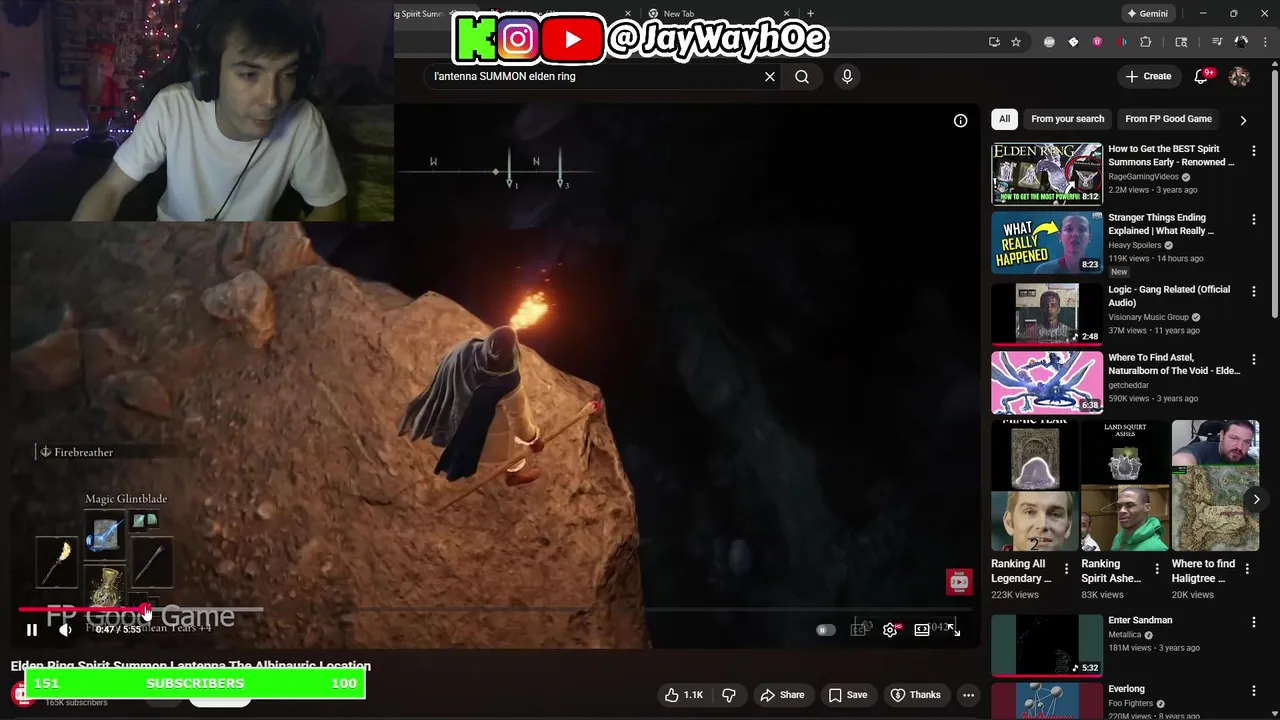The width and height of the screenshot is (1280, 720).
Task: Seek in the video progress bar
Action: tap(495, 608)
